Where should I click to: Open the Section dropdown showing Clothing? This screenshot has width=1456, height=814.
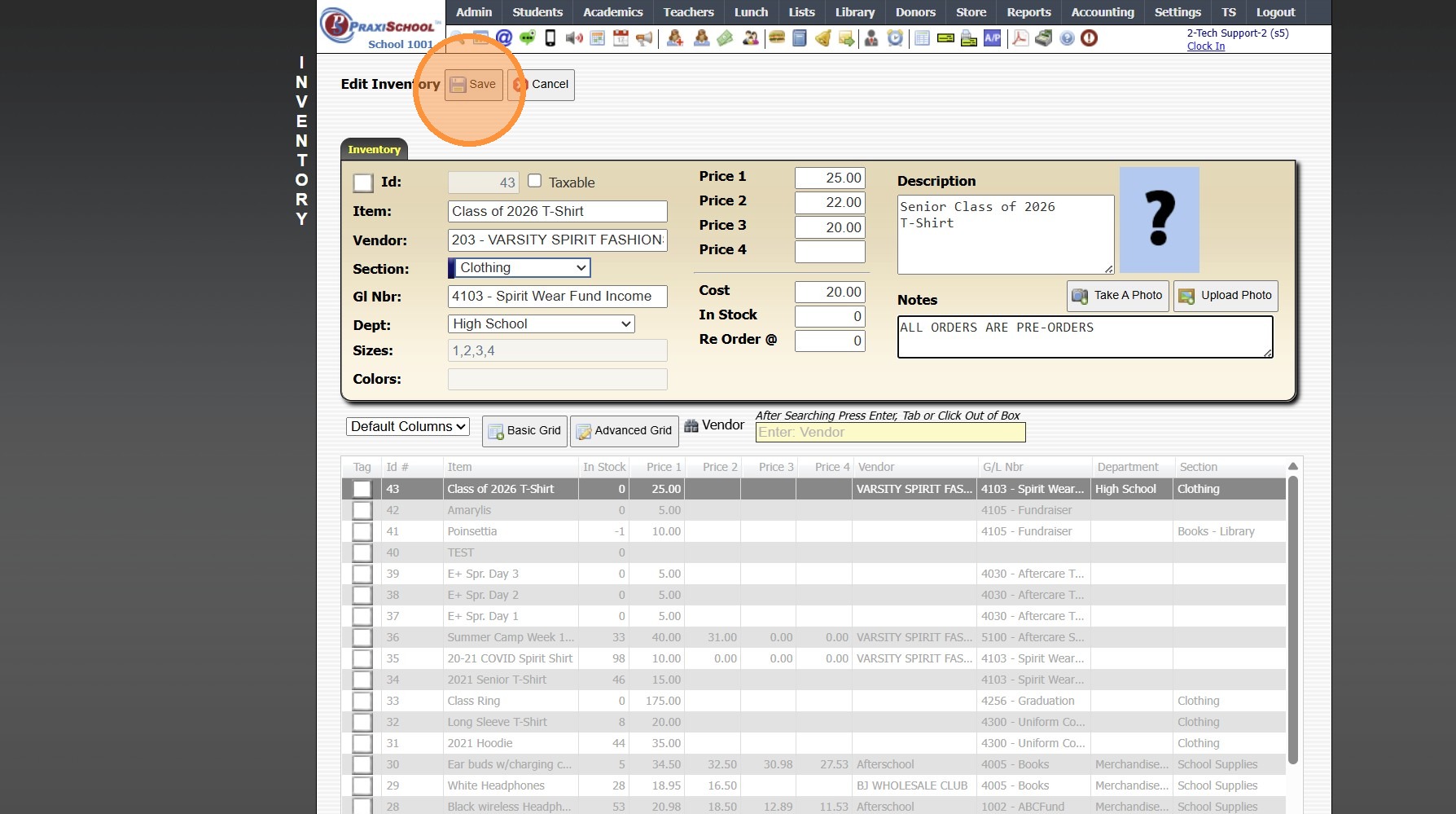point(520,268)
